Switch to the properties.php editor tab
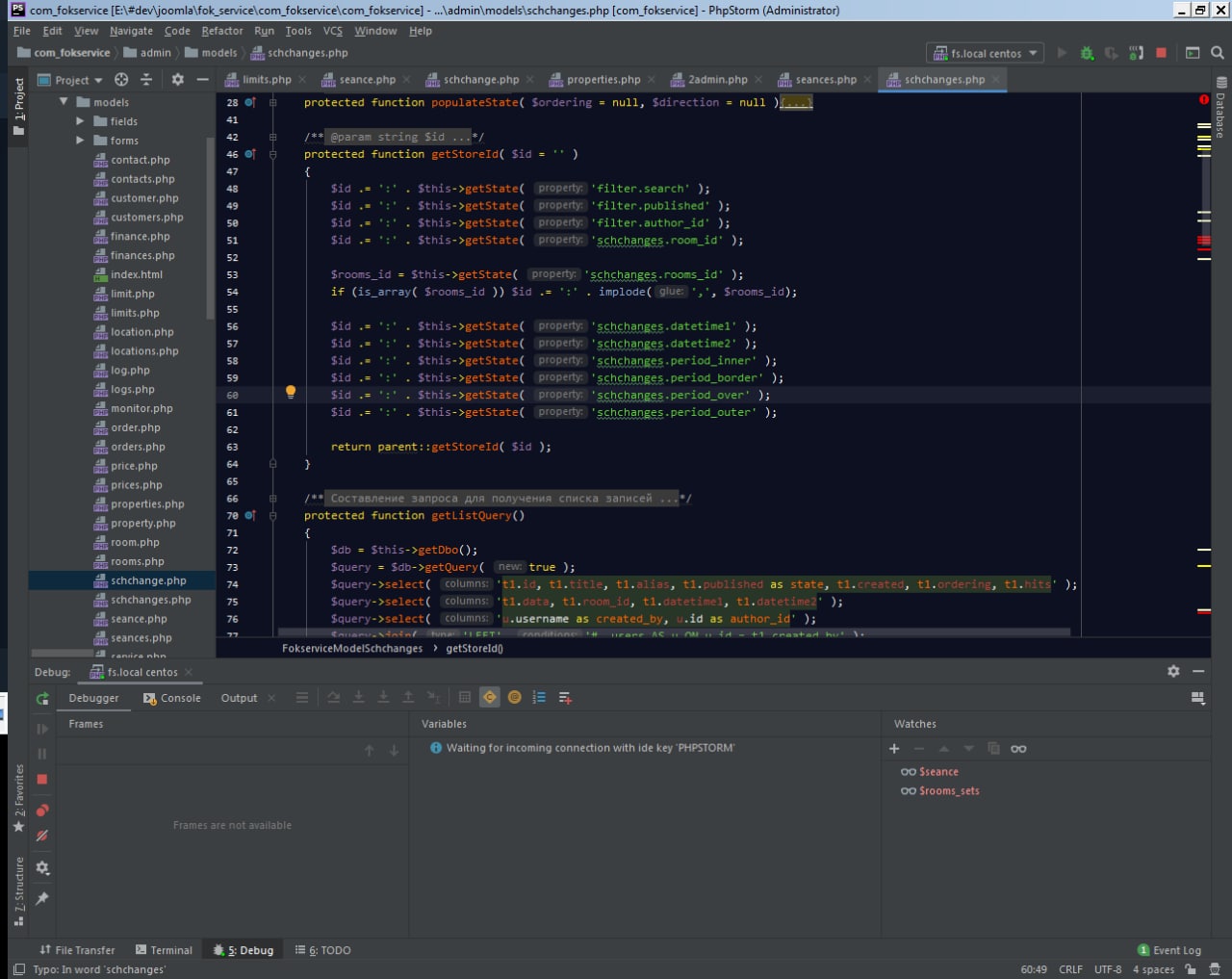The image size is (1232, 979). [x=603, y=80]
